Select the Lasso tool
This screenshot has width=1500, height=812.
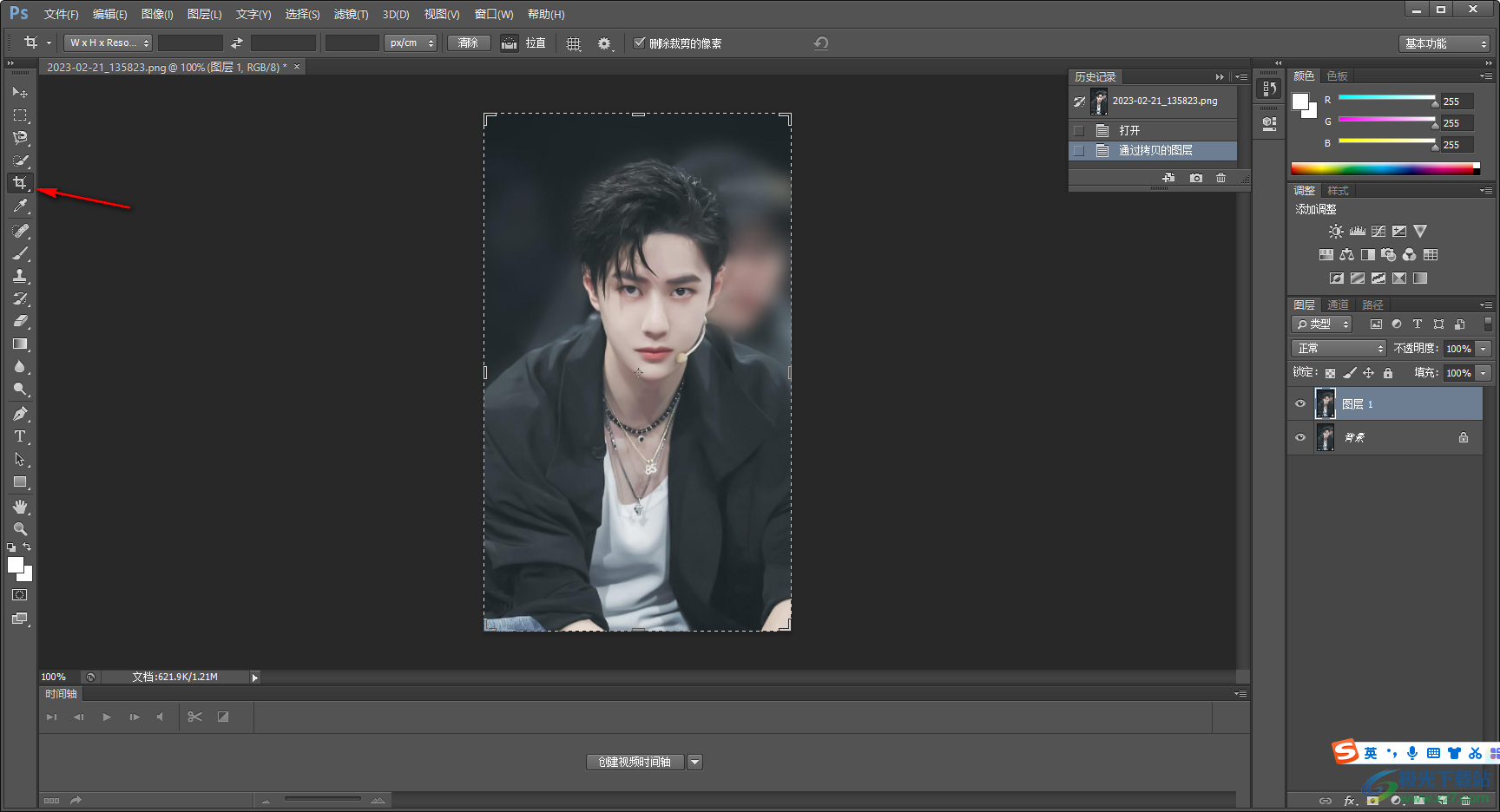point(20,138)
